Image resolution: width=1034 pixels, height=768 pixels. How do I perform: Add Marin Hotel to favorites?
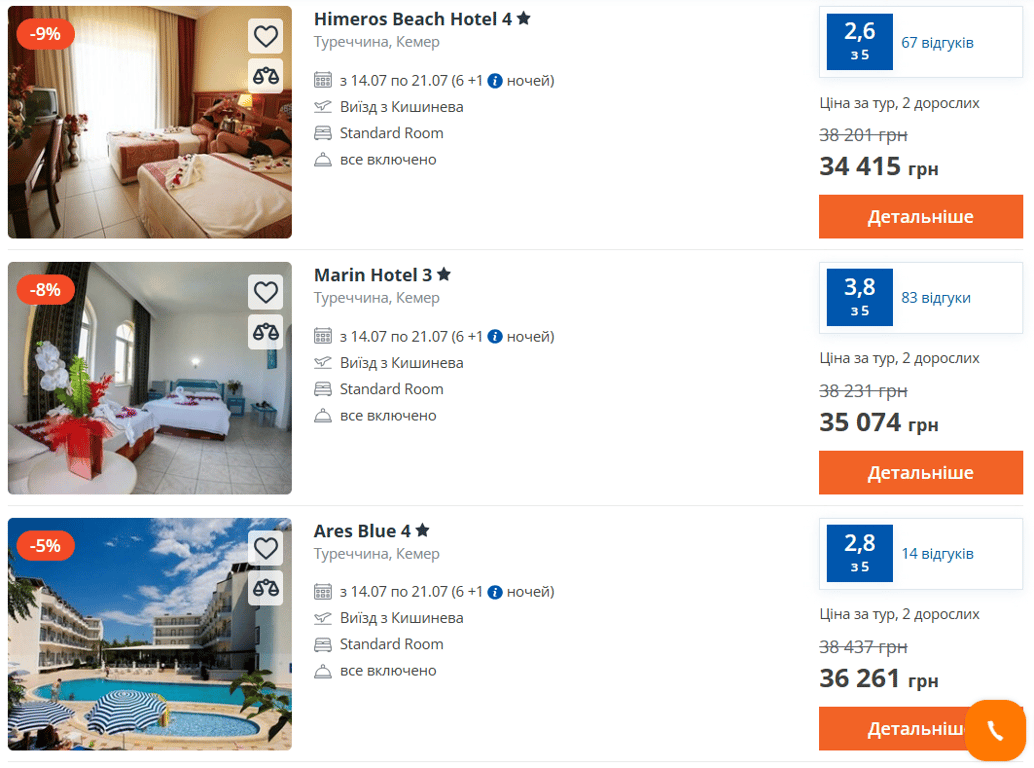coord(265,292)
